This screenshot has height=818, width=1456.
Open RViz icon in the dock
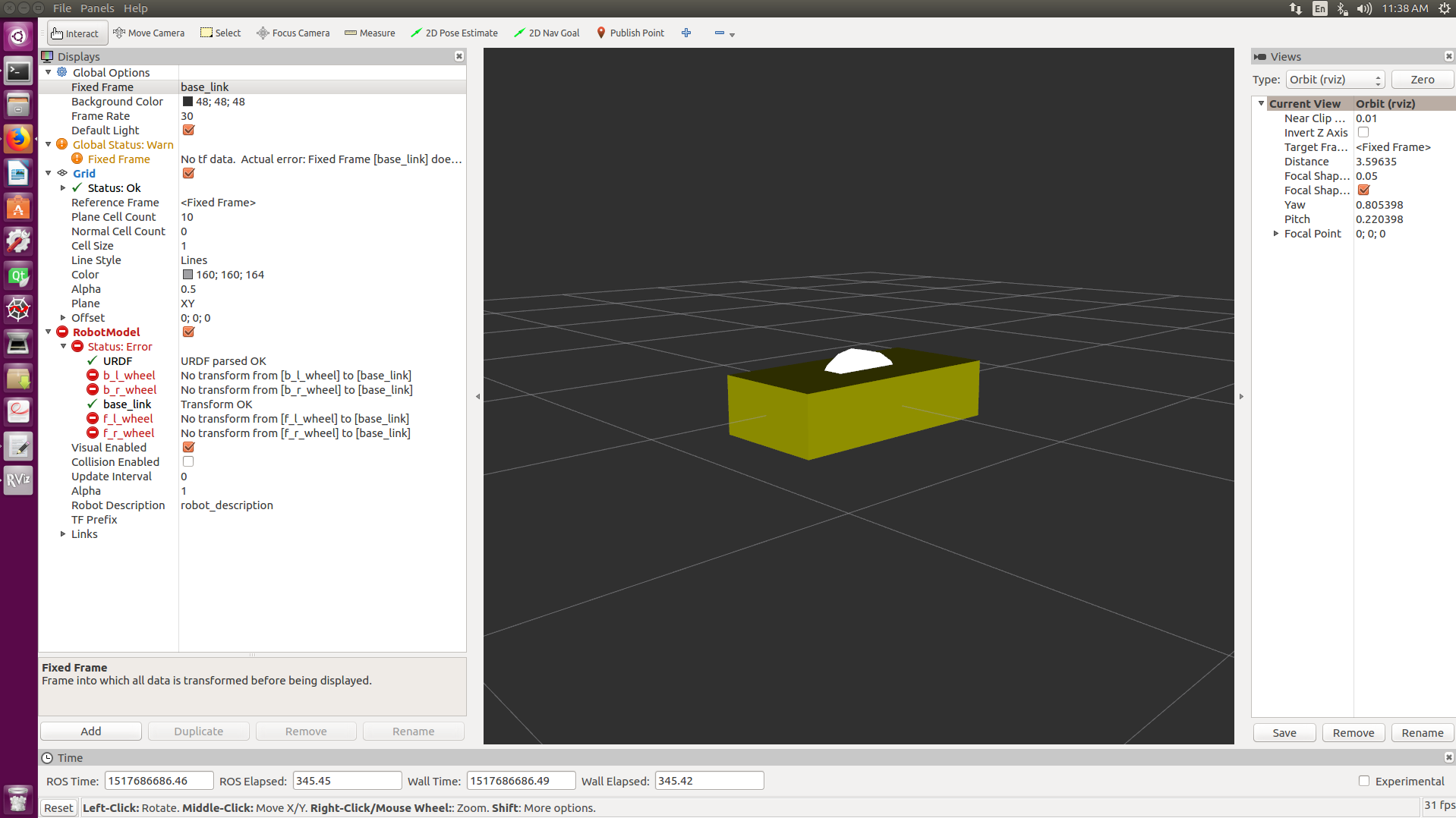(x=18, y=480)
